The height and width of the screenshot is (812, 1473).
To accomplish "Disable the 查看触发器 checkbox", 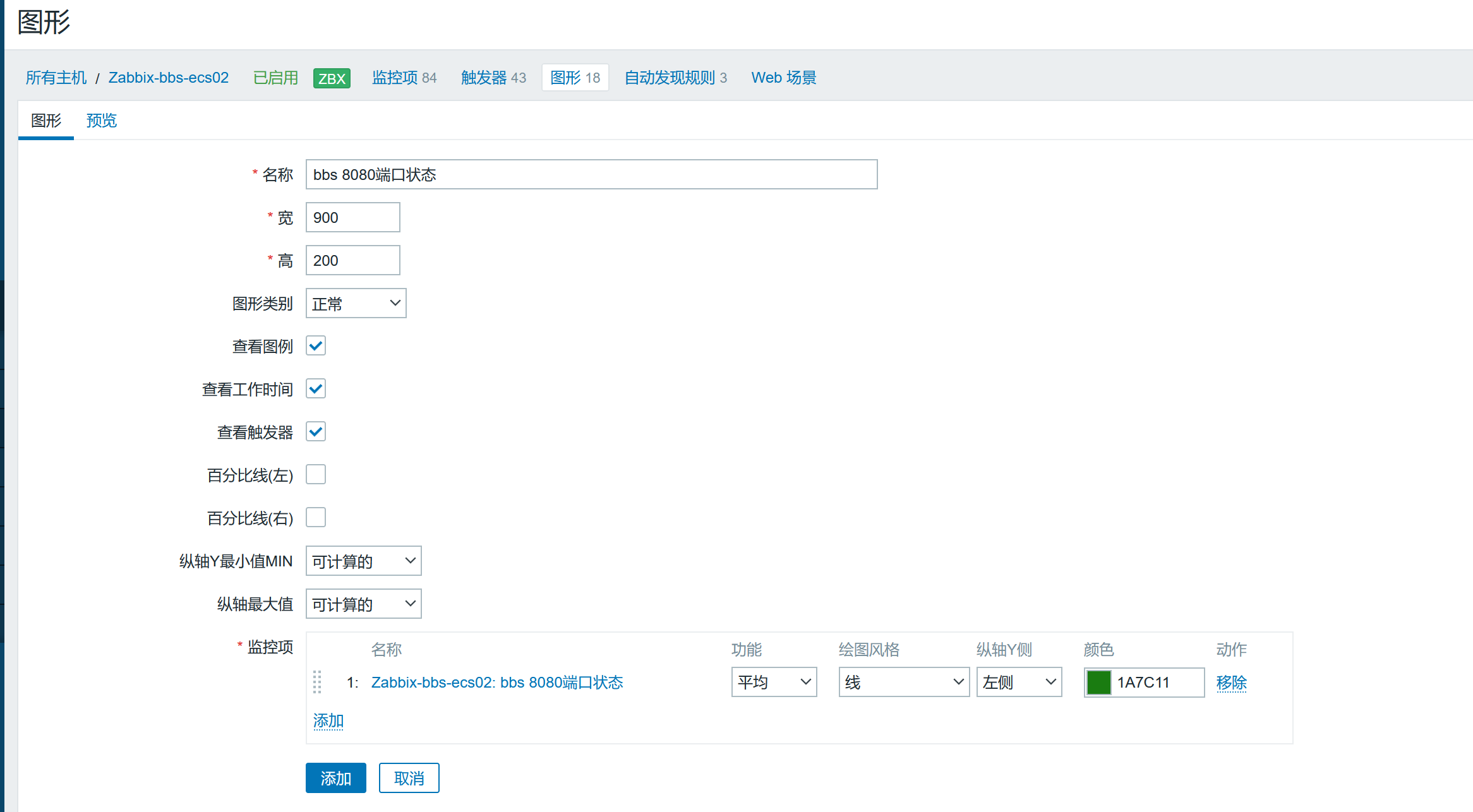I will pos(316,432).
